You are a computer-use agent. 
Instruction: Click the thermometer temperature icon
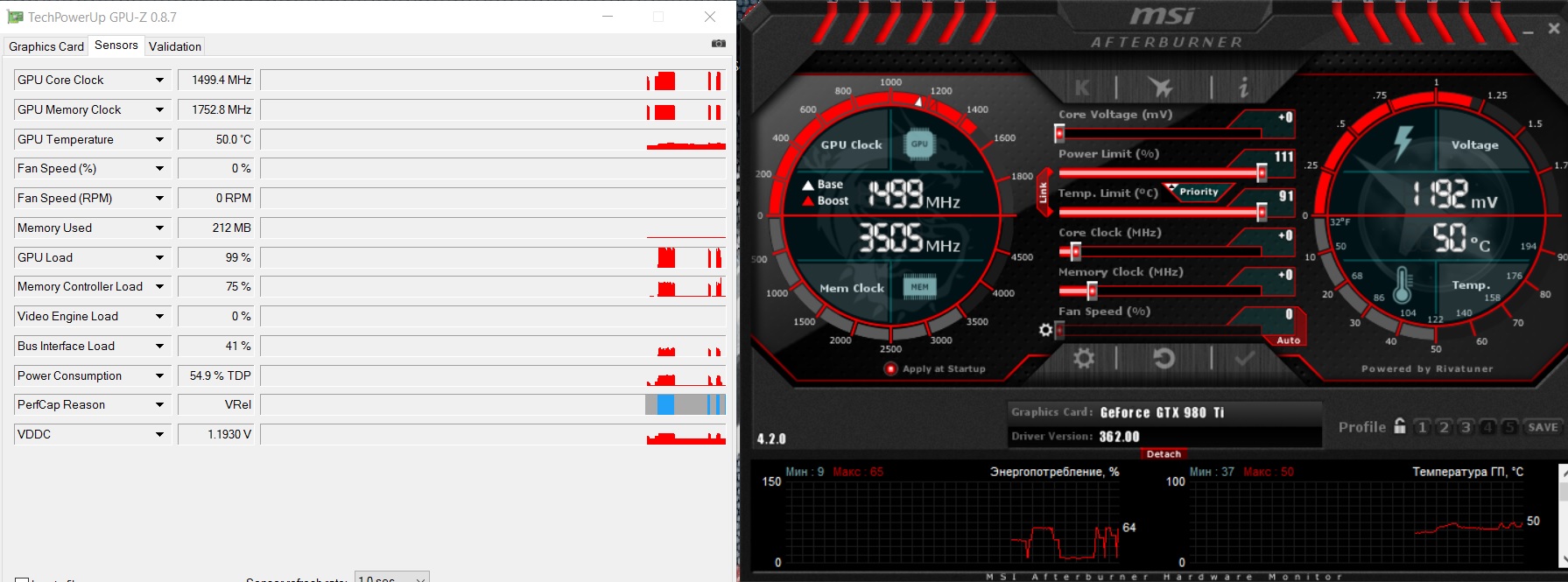pos(1403,284)
